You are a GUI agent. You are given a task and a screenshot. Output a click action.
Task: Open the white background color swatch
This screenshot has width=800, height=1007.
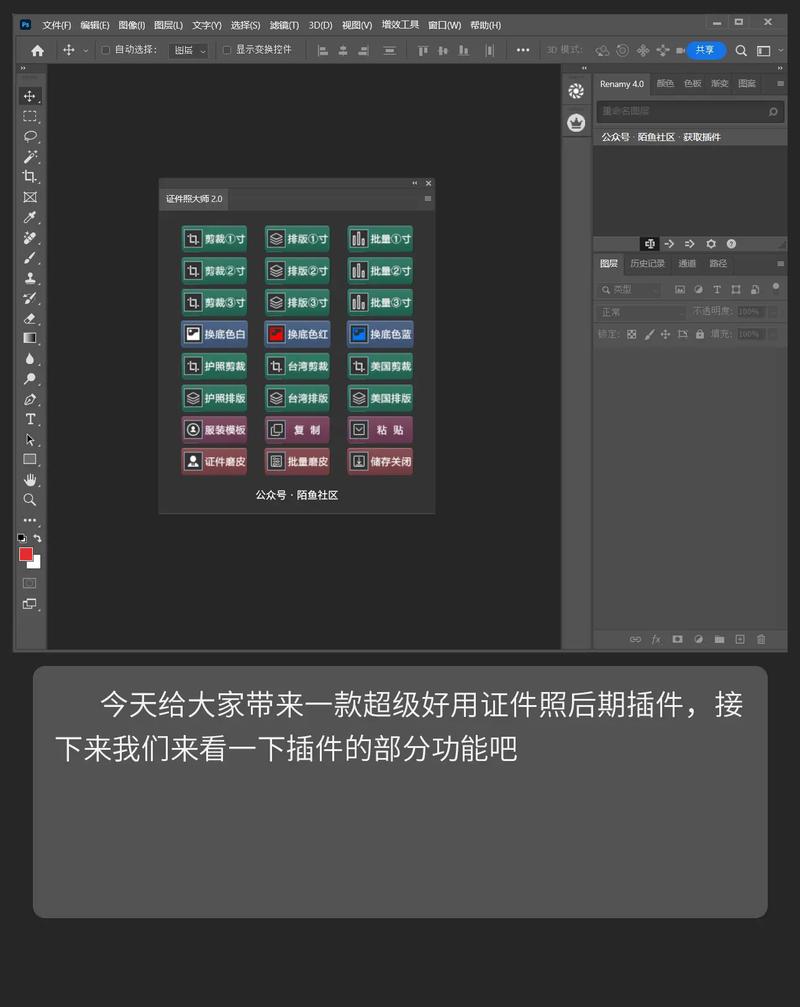point(36,564)
